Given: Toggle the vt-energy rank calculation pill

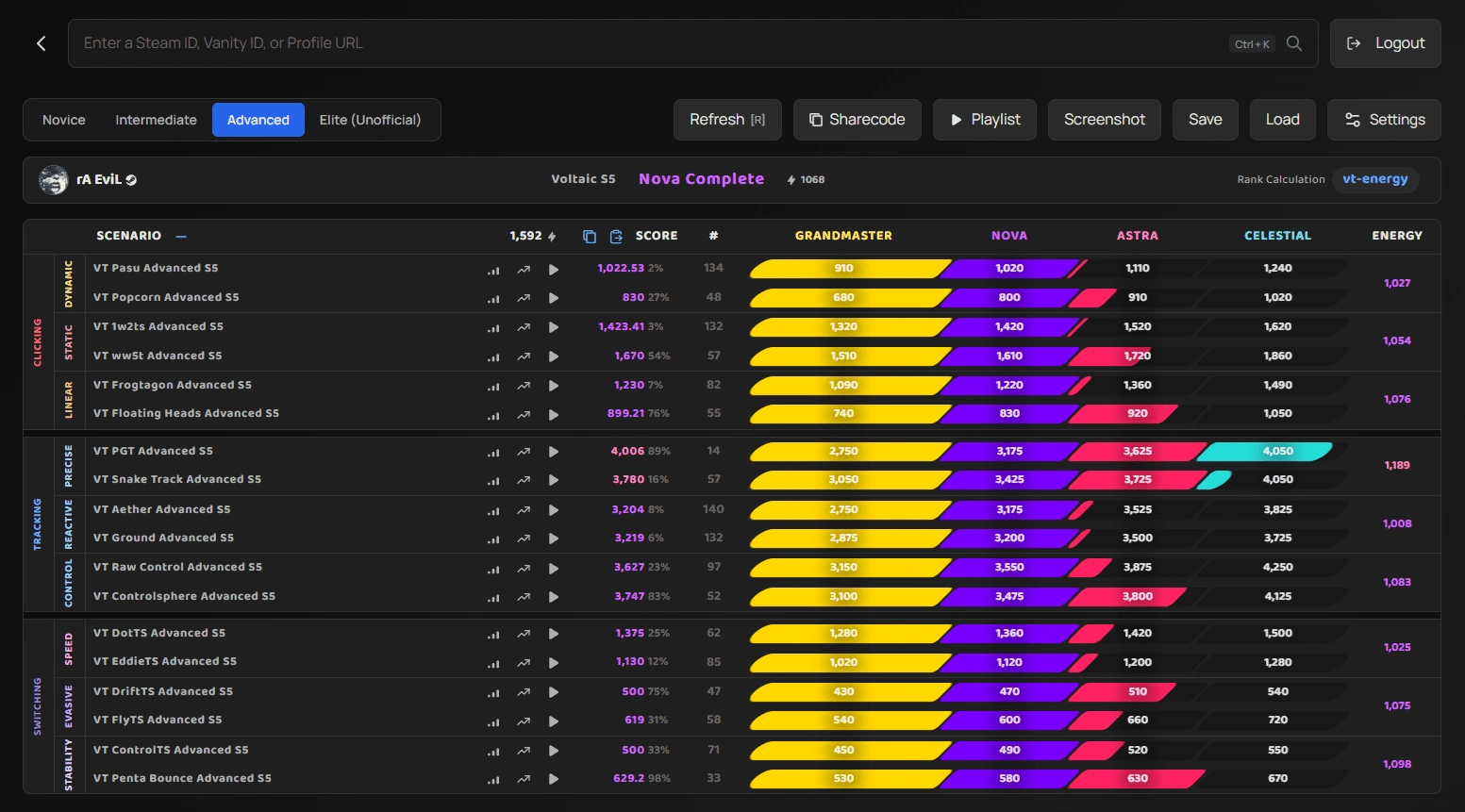Looking at the screenshot, I should [1375, 179].
